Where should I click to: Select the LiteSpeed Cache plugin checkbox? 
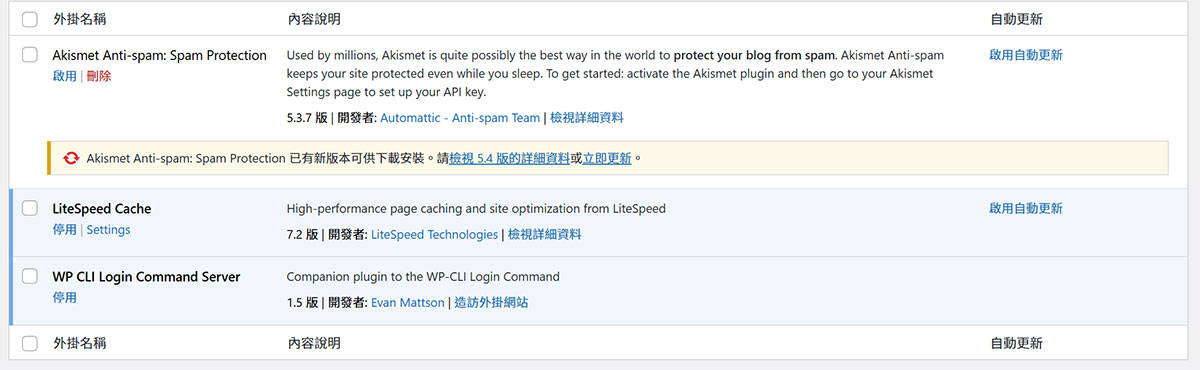coord(30,209)
